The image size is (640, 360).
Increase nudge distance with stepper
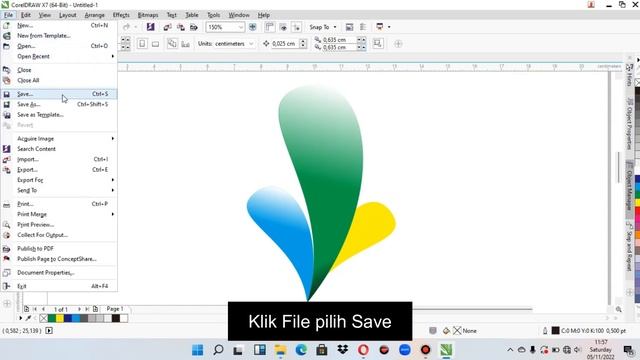pos(303,41)
